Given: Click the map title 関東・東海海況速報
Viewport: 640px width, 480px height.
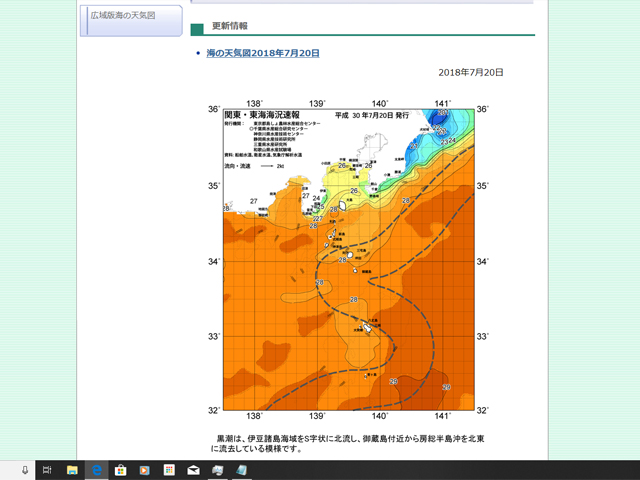Looking at the screenshot, I should pyautogui.click(x=262, y=115).
